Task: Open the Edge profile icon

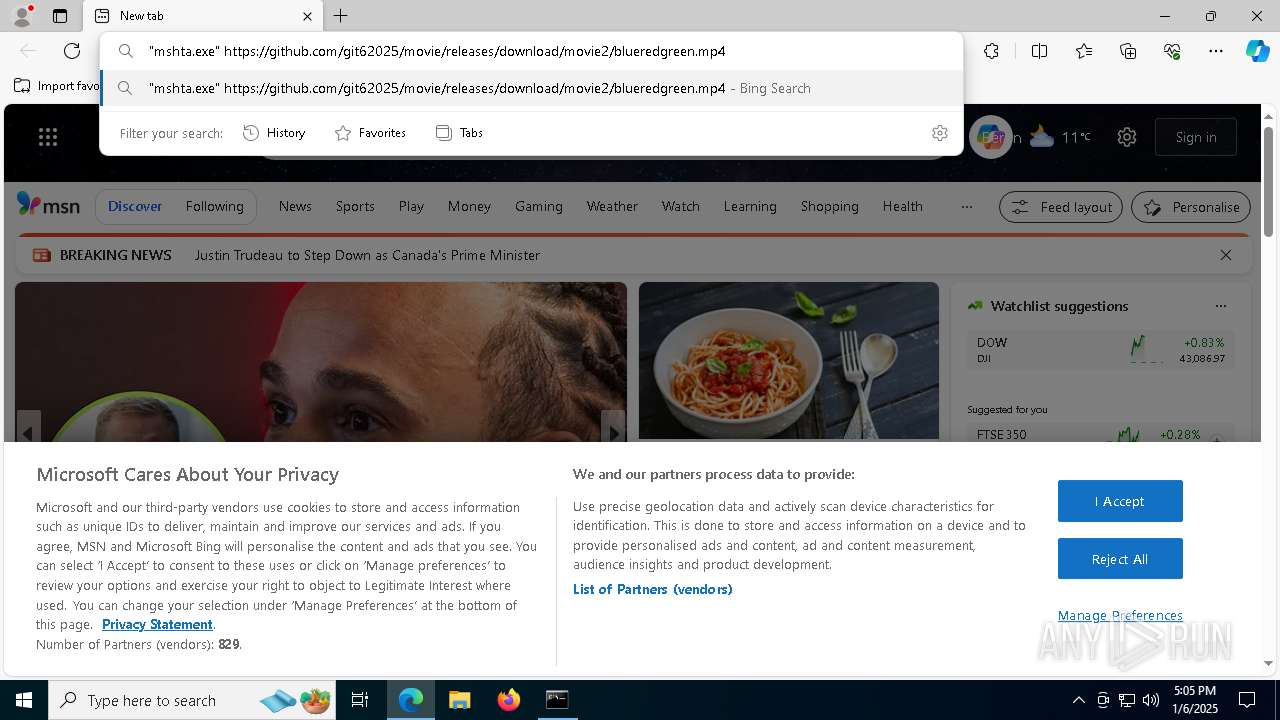Action: [21, 16]
